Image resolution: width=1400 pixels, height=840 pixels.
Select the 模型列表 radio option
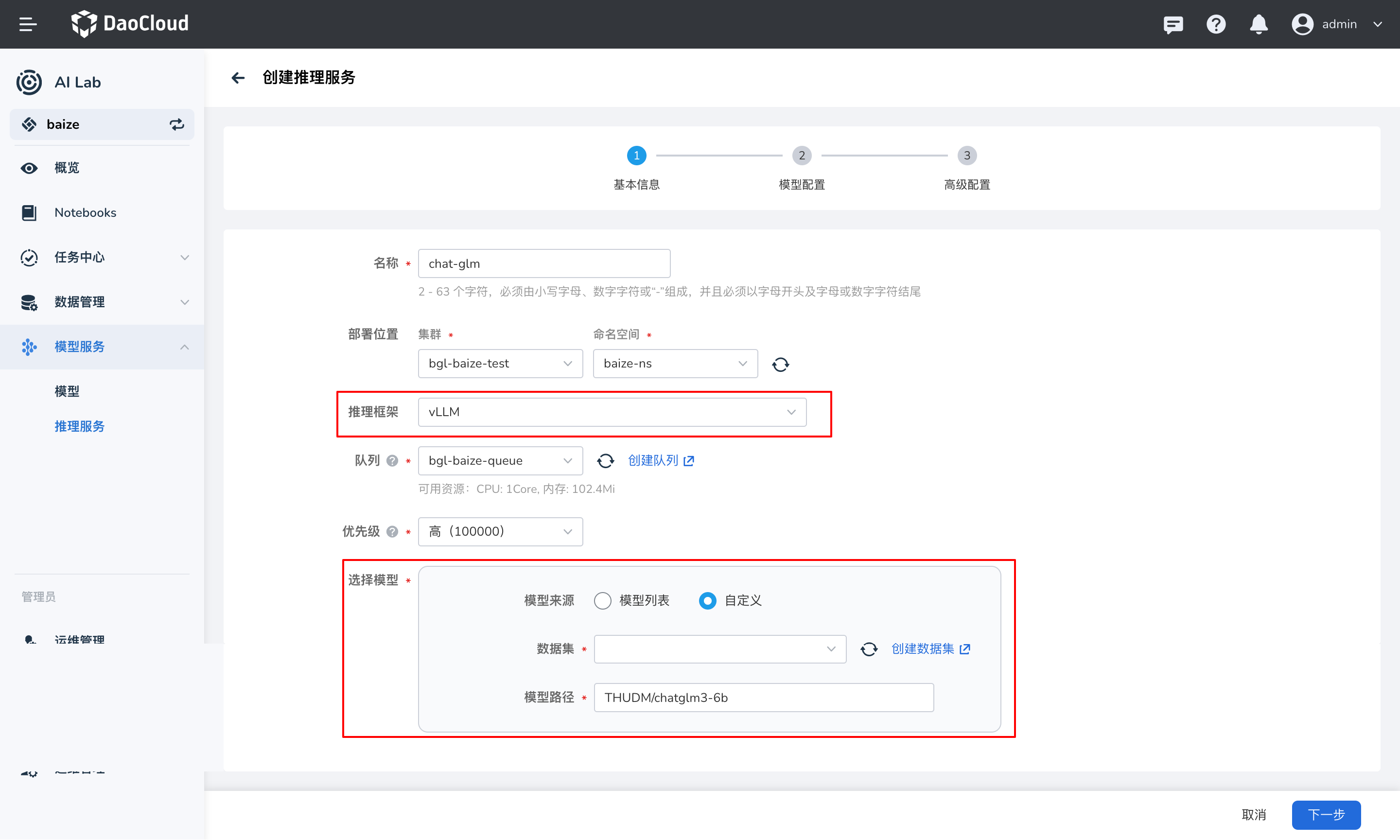coord(603,600)
